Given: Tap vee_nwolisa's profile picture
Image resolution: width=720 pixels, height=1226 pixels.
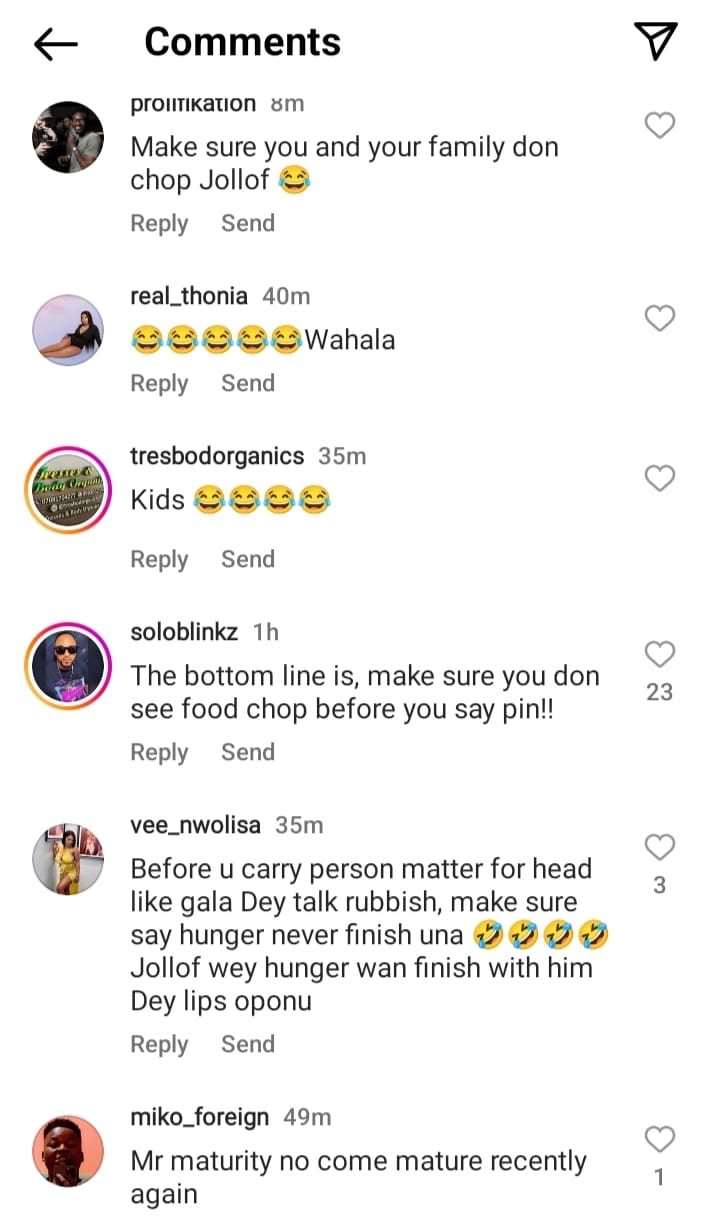Looking at the screenshot, I should coord(68,859).
